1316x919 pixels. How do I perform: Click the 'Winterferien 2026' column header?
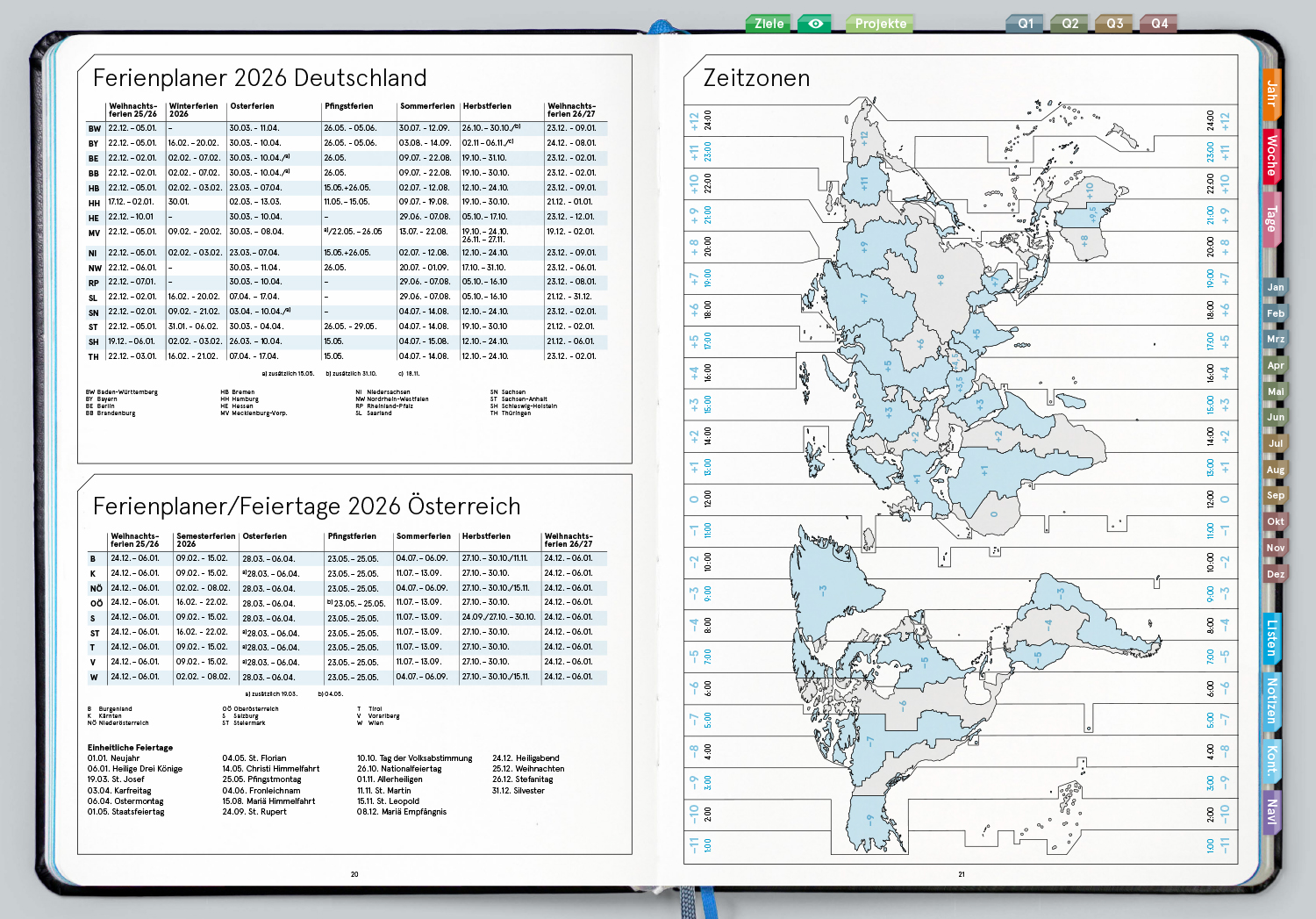193,110
